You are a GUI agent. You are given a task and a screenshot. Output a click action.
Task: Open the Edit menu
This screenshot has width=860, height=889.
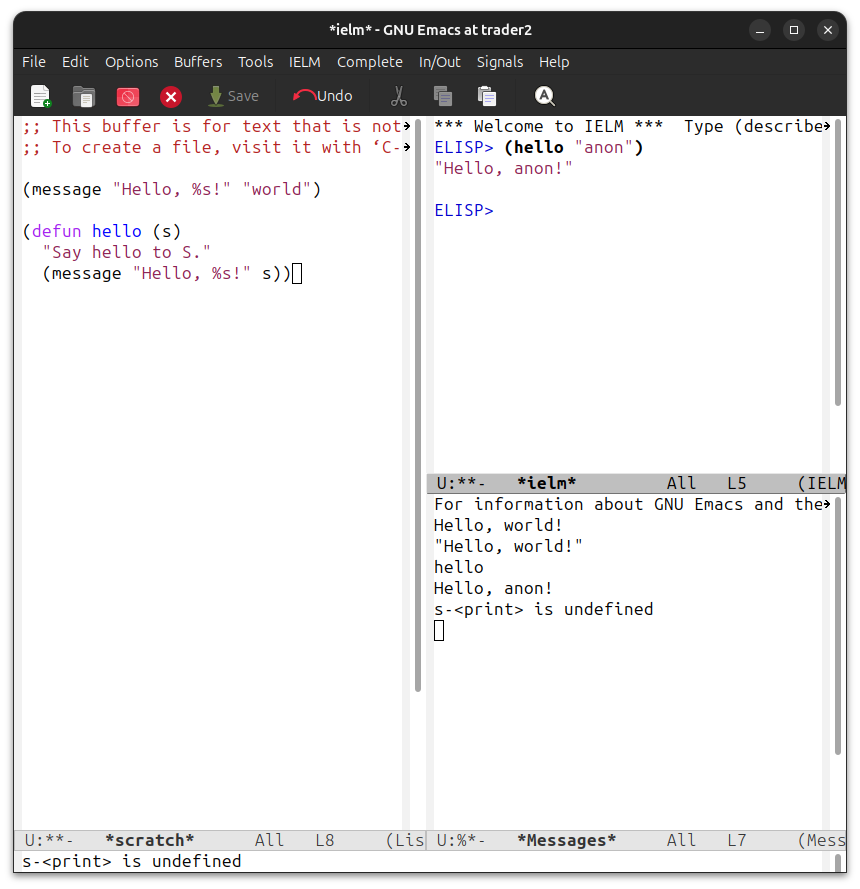click(75, 62)
